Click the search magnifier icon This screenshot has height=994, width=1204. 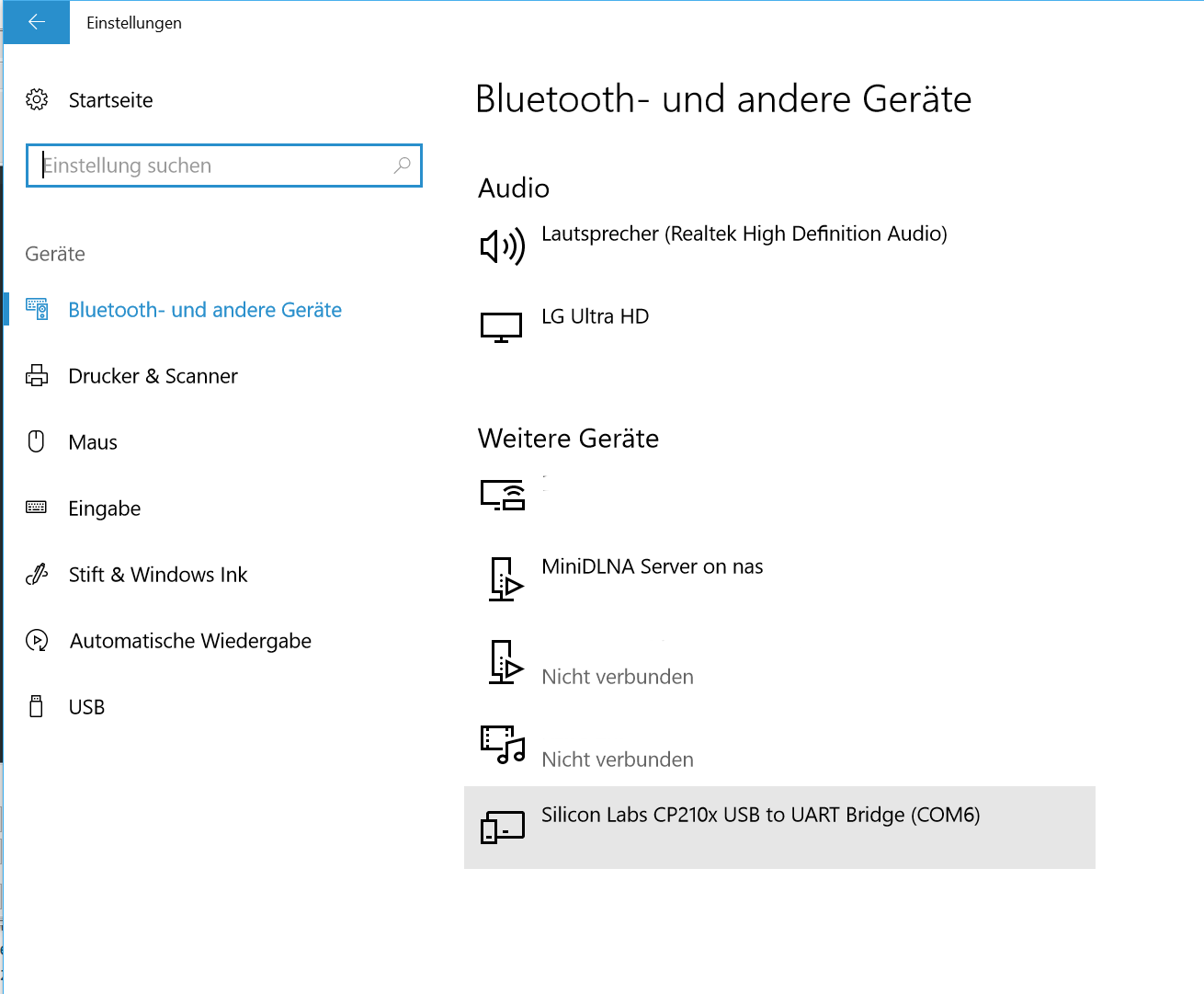point(403,166)
